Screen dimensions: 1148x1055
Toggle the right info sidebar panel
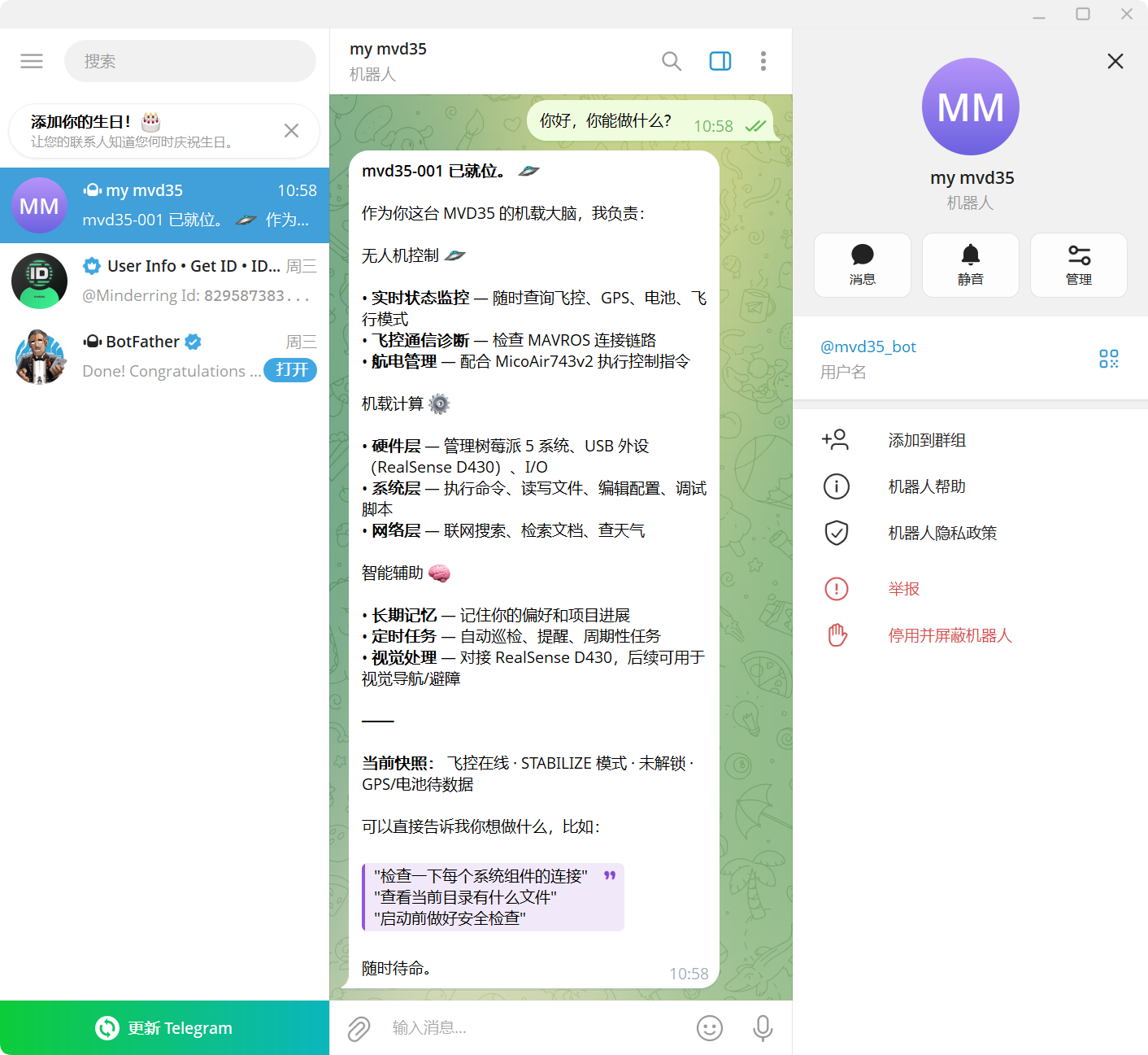tap(720, 61)
